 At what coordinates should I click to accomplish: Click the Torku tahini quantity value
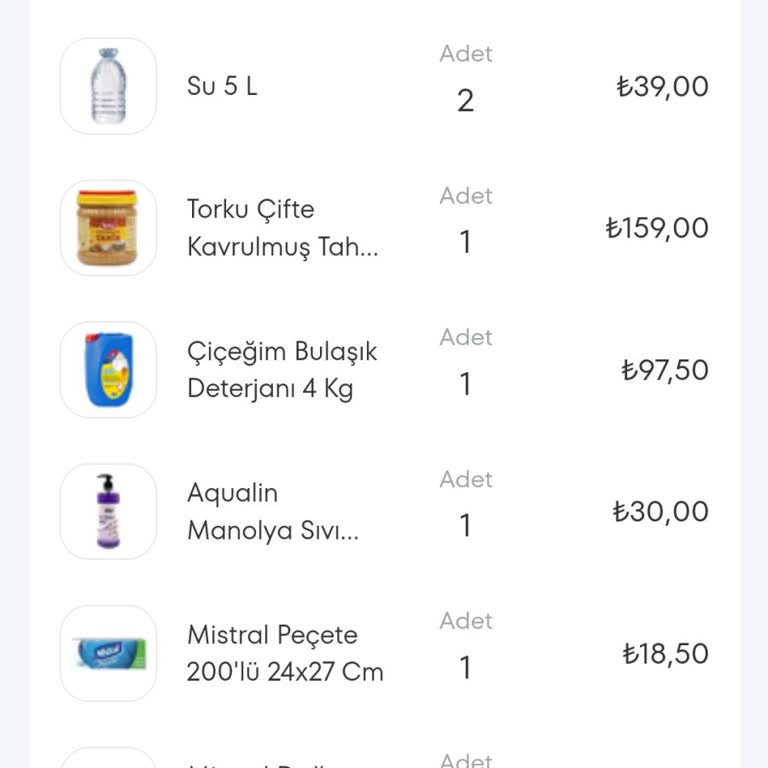pos(465,242)
